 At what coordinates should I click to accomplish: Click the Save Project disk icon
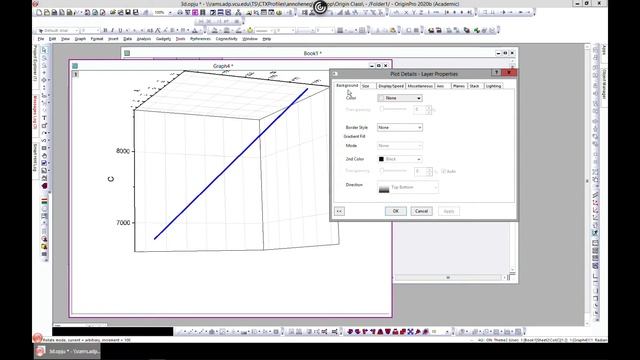click(x=128, y=13)
